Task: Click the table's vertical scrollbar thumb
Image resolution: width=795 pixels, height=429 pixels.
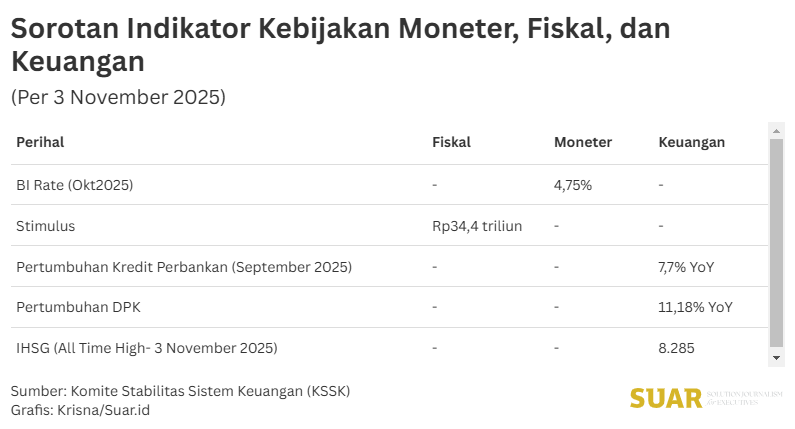Action: coord(776,243)
